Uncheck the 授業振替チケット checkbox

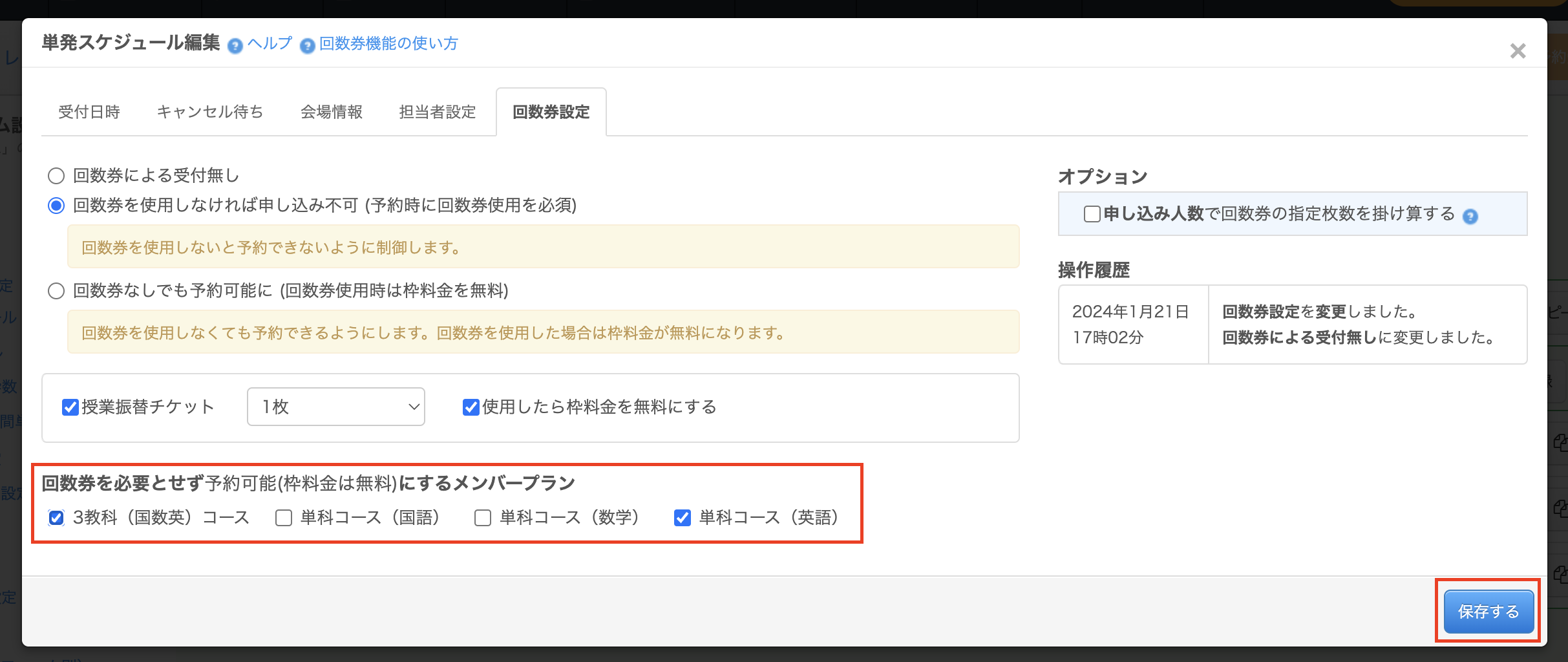[70, 407]
